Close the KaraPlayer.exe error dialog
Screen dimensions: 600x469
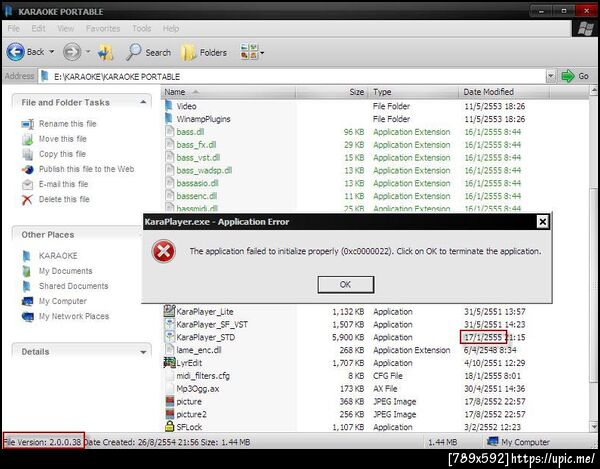pyautogui.click(x=542, y=221)
